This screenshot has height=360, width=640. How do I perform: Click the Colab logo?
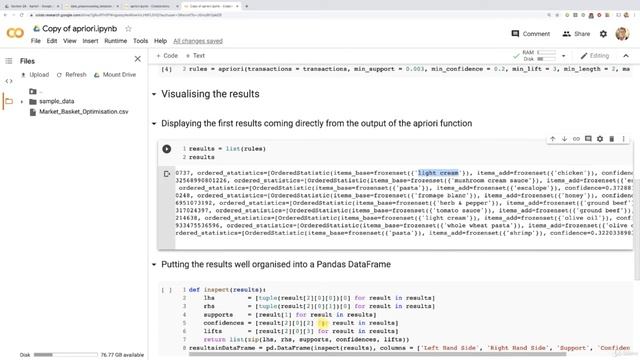point(15,33)
